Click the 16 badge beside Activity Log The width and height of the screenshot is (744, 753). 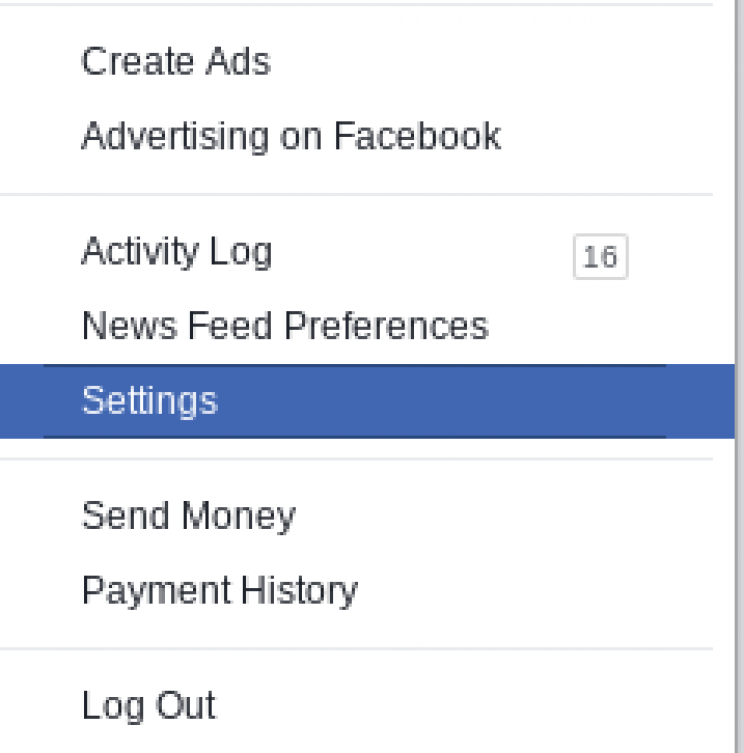600,257
